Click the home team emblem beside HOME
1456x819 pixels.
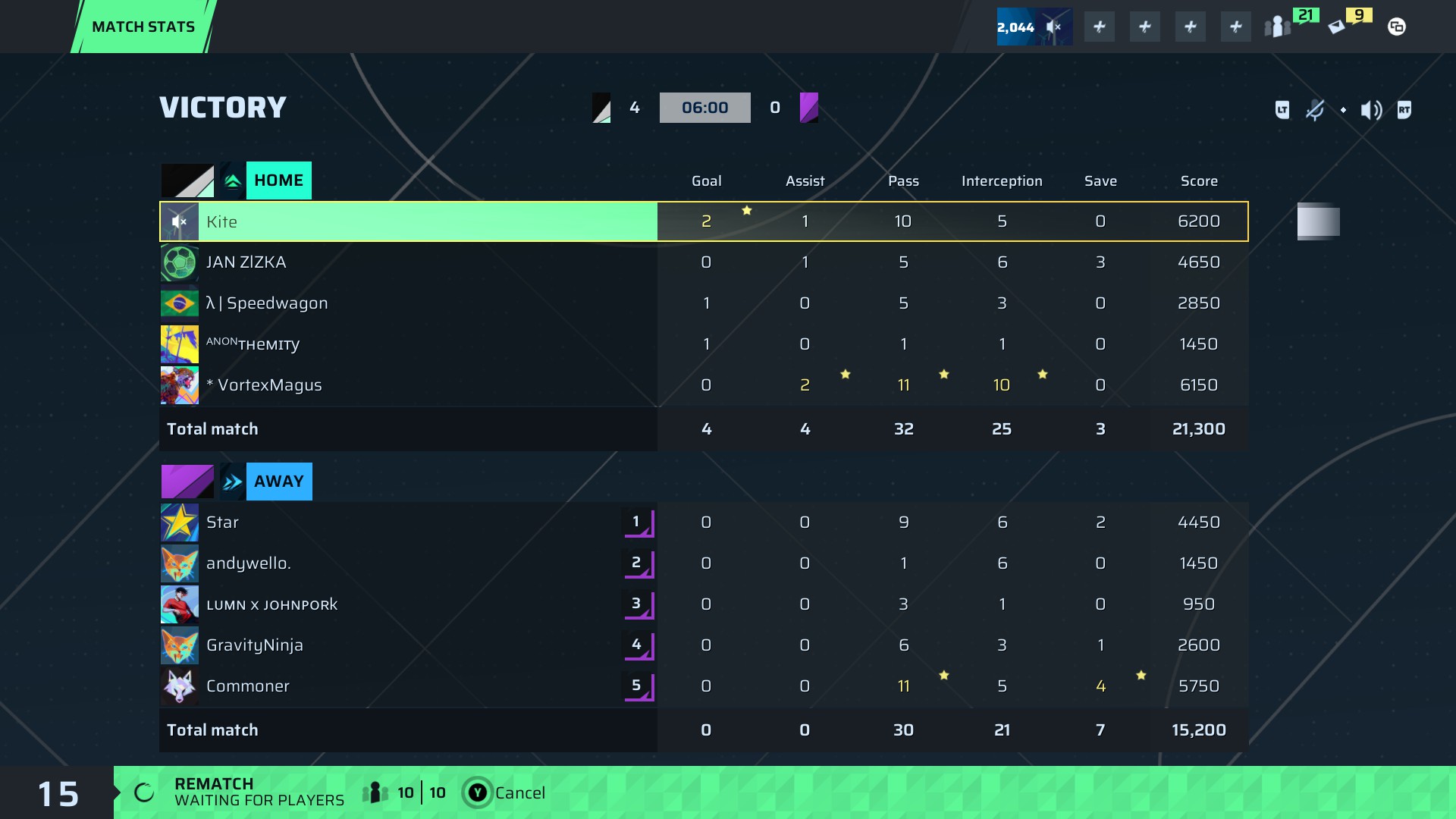[x=187, y=180]
